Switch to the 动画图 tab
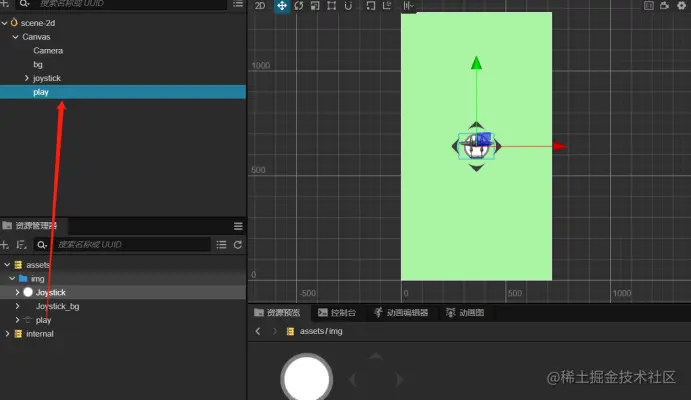Viewport: 691px width, 400px height. pos(466,313)
